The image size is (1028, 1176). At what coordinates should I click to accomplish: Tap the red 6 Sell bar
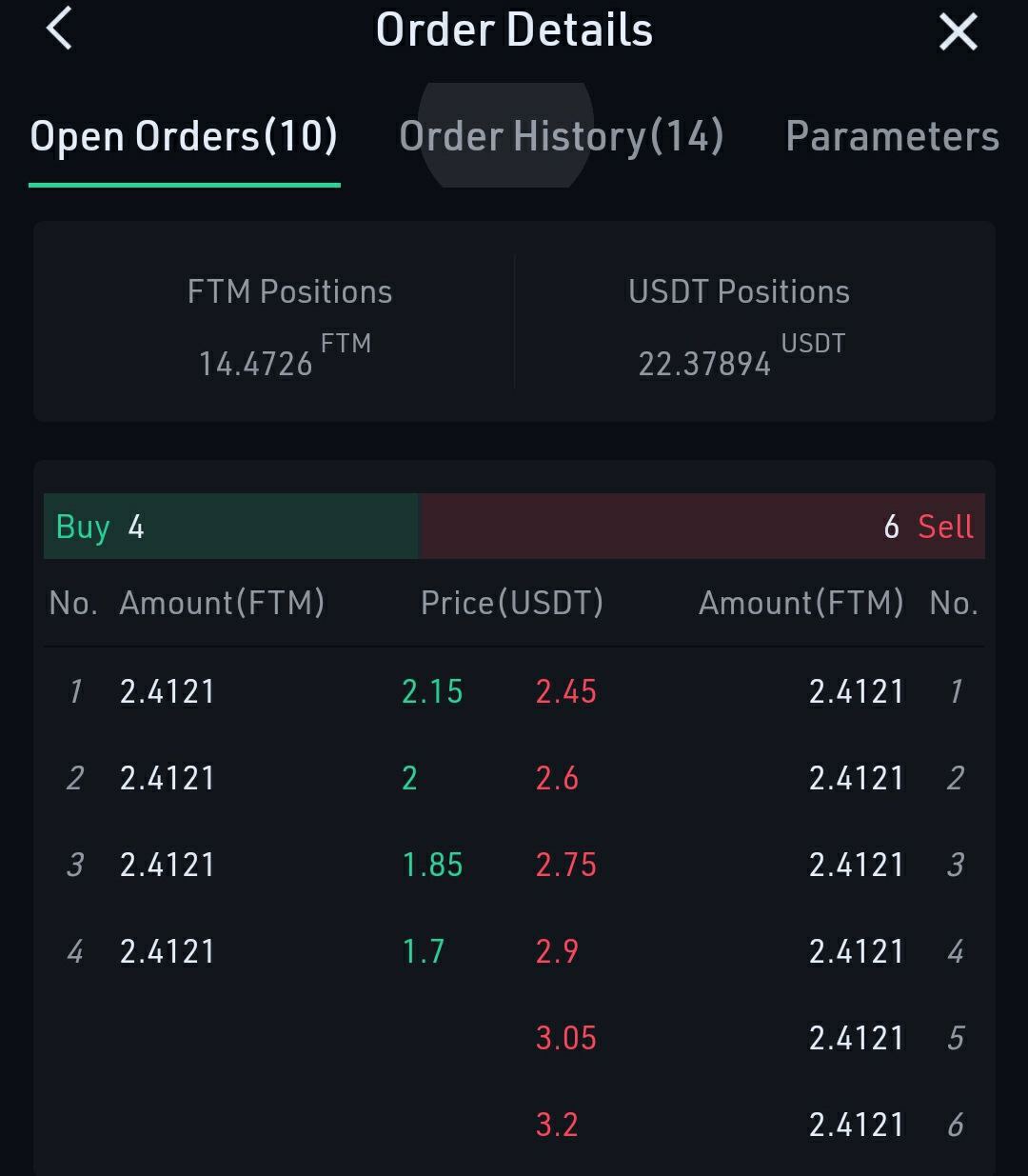tap(702, 527)
